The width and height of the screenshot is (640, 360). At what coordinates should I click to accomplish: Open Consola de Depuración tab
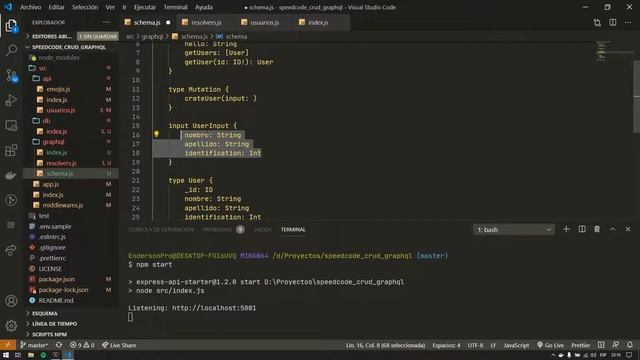pos(161,229)
